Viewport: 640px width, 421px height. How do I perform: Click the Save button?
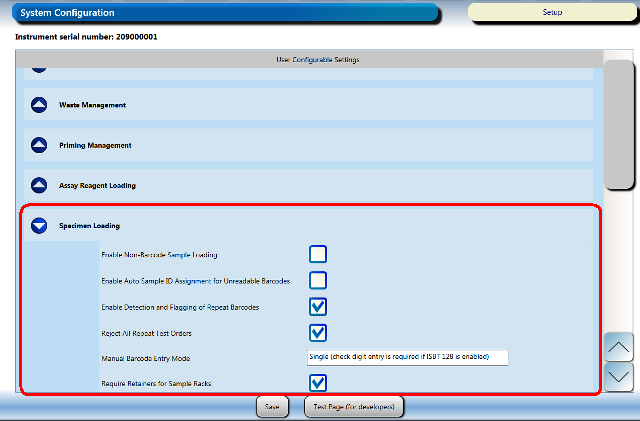pyautogui.click(x=272, y=407)
